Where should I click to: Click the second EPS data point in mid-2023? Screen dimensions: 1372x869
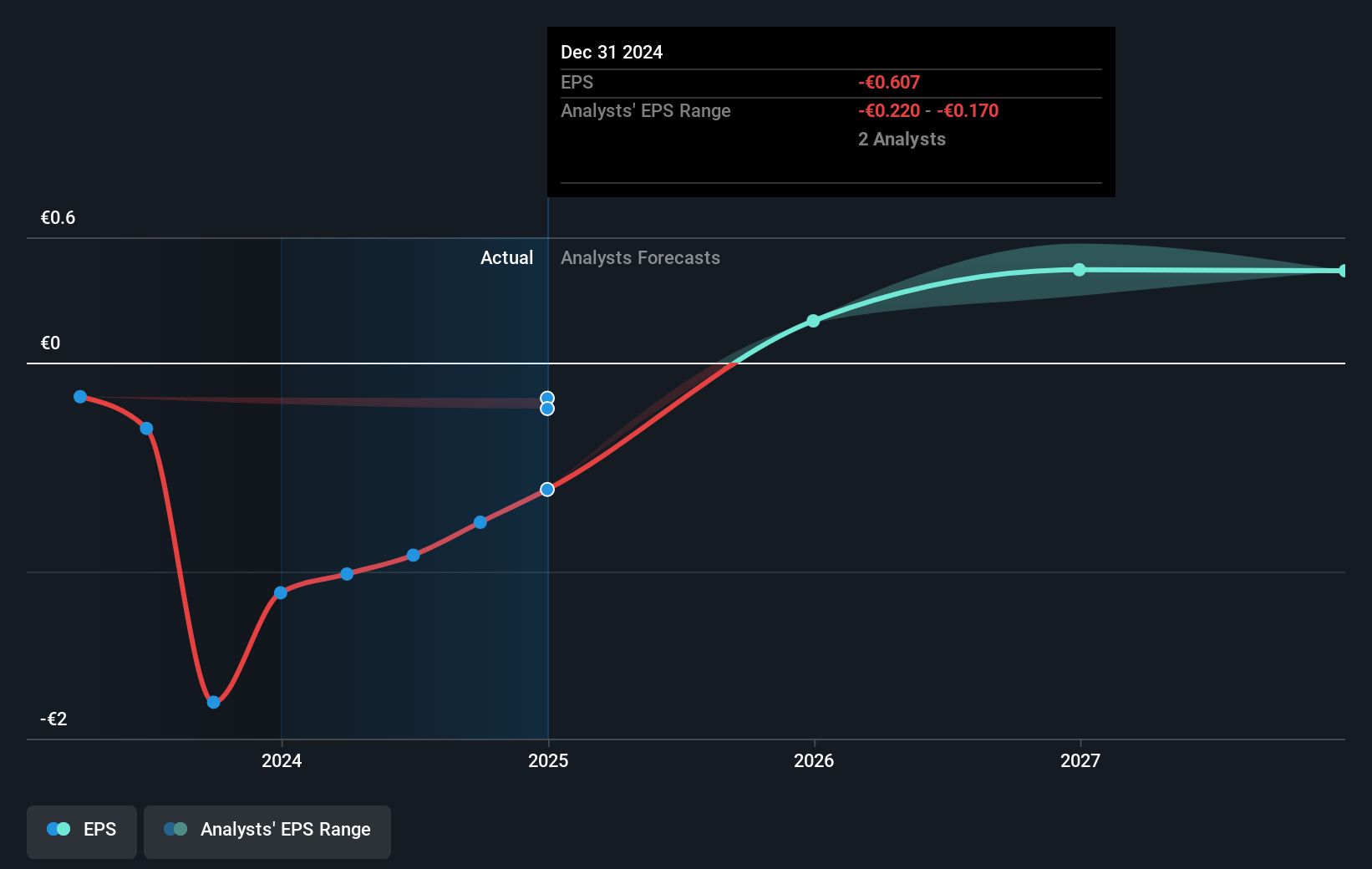click(146, 429)
